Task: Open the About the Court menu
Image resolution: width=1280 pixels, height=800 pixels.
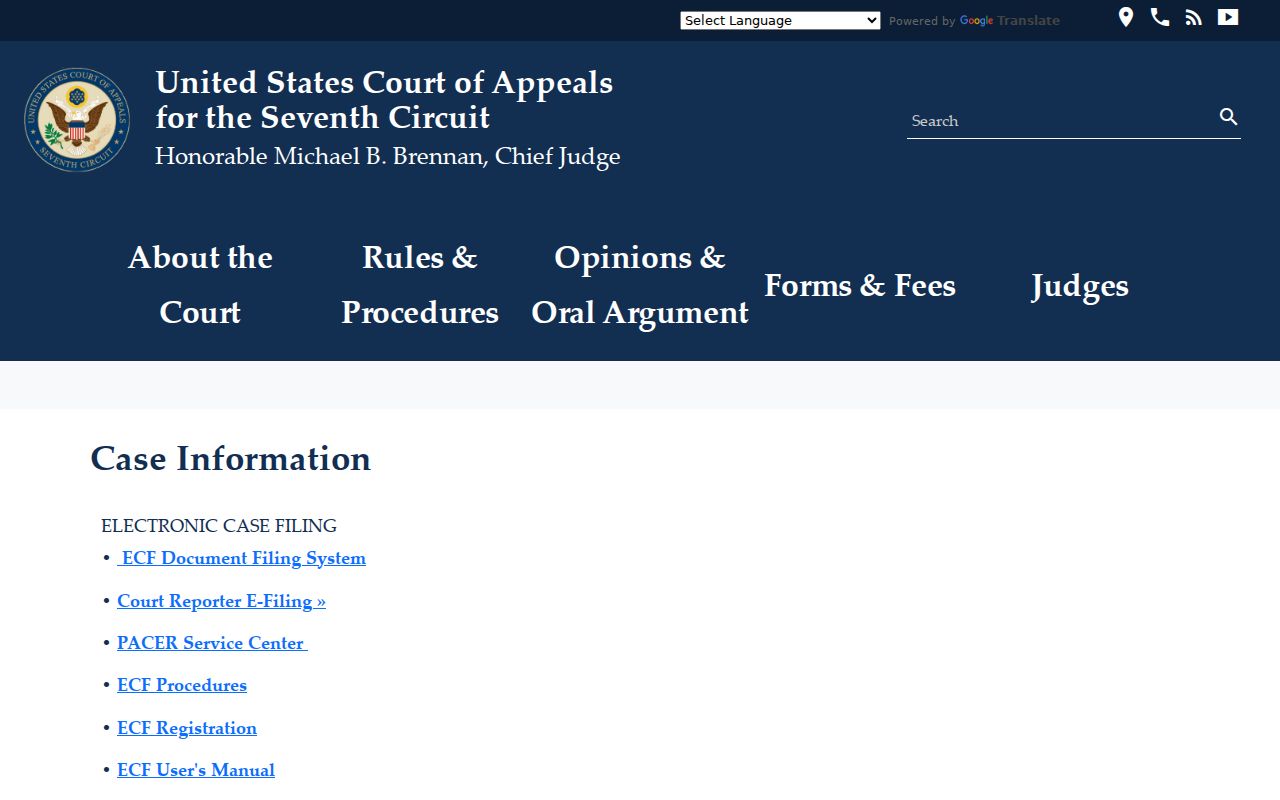Action: (x=200, y=285)
